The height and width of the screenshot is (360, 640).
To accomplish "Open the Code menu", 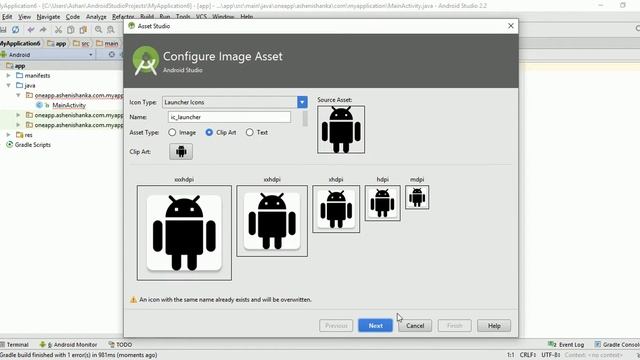I will pos(73,17).
